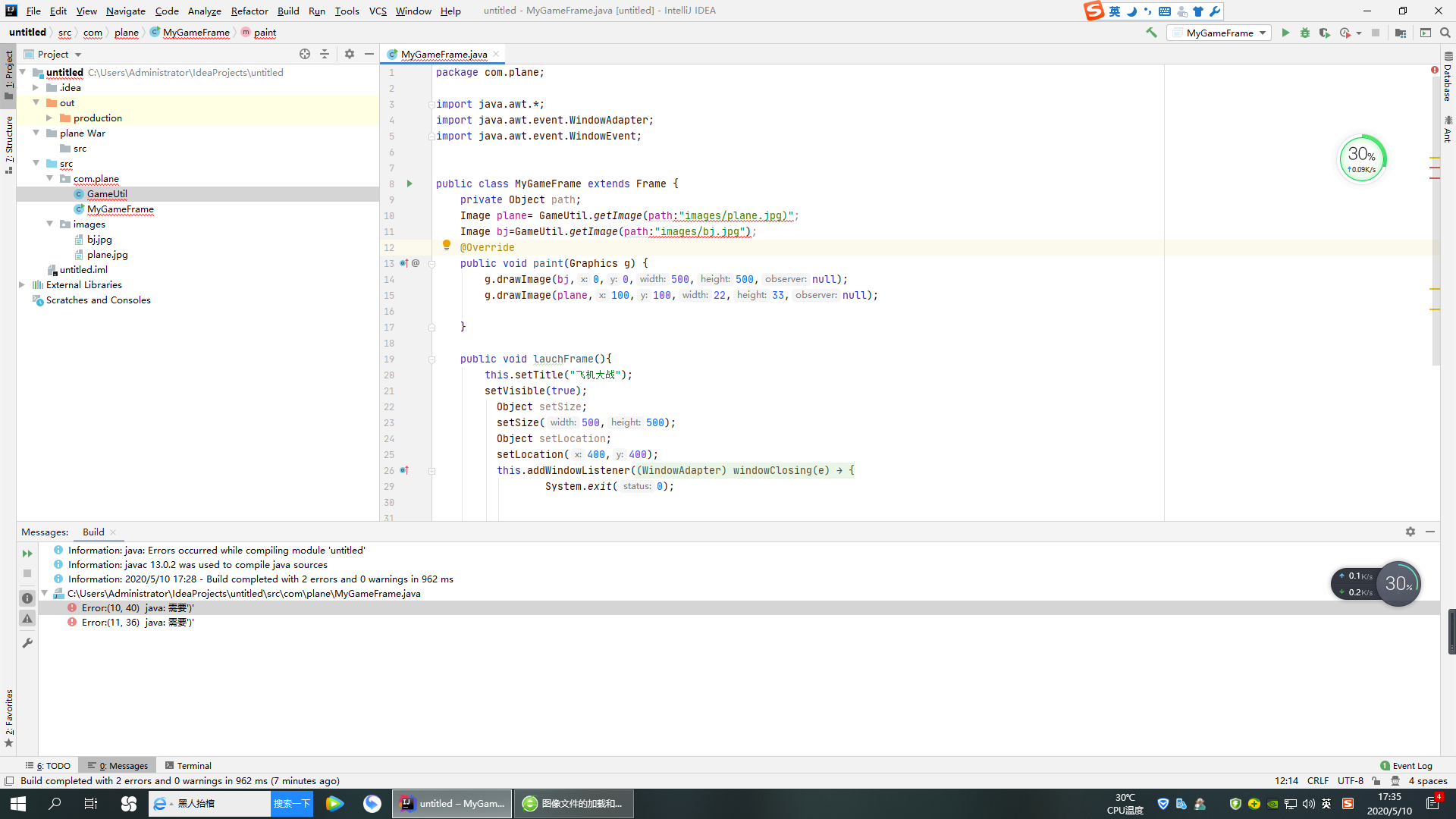Open Windows Start menu
Screen dimensions: 1456x819
tap(18, 804)
